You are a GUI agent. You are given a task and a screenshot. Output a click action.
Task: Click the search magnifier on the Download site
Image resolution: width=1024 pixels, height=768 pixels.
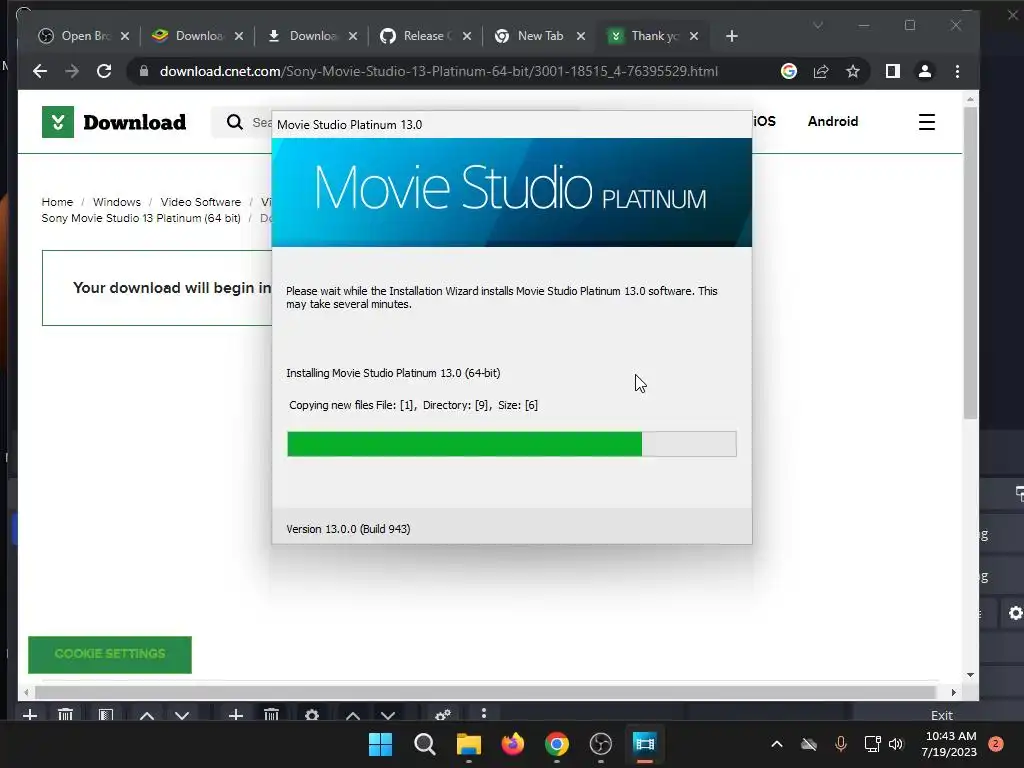coord(234,122)
